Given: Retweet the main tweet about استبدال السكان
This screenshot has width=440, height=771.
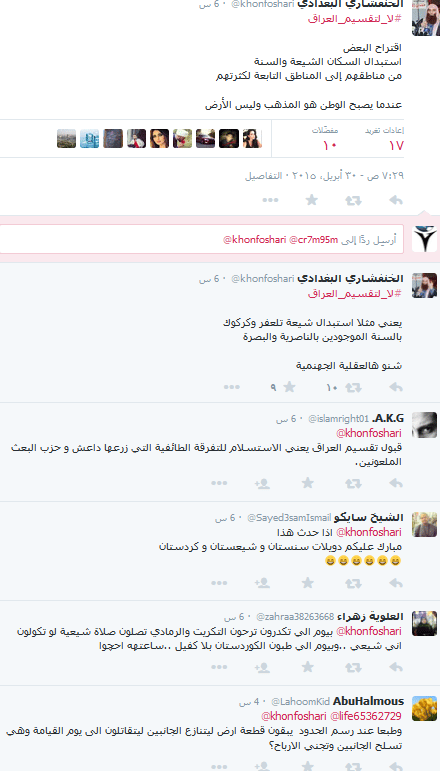Looking at the screenshot, I should click(353, 200).
